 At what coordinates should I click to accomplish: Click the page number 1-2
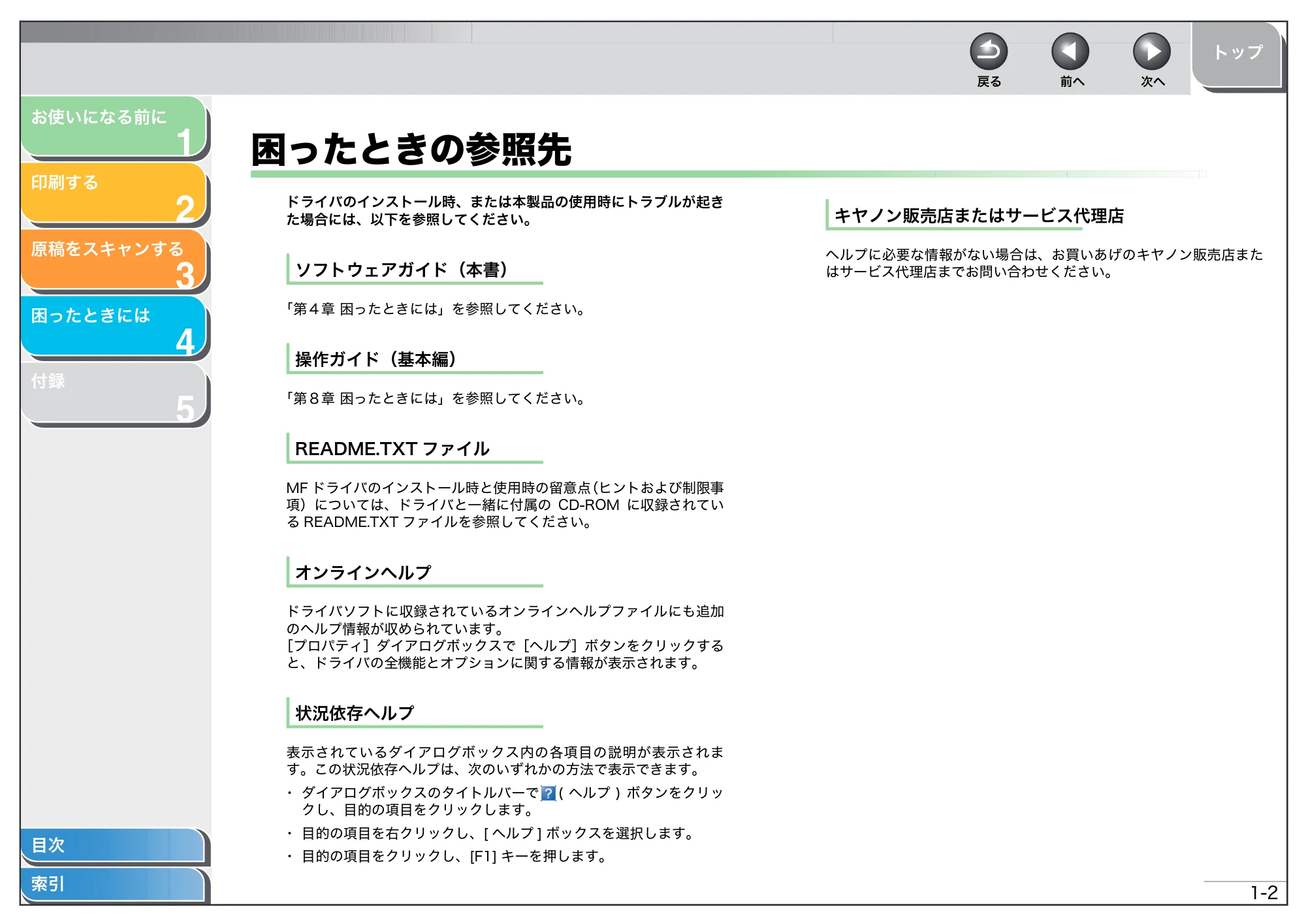tap(1264, 893)
